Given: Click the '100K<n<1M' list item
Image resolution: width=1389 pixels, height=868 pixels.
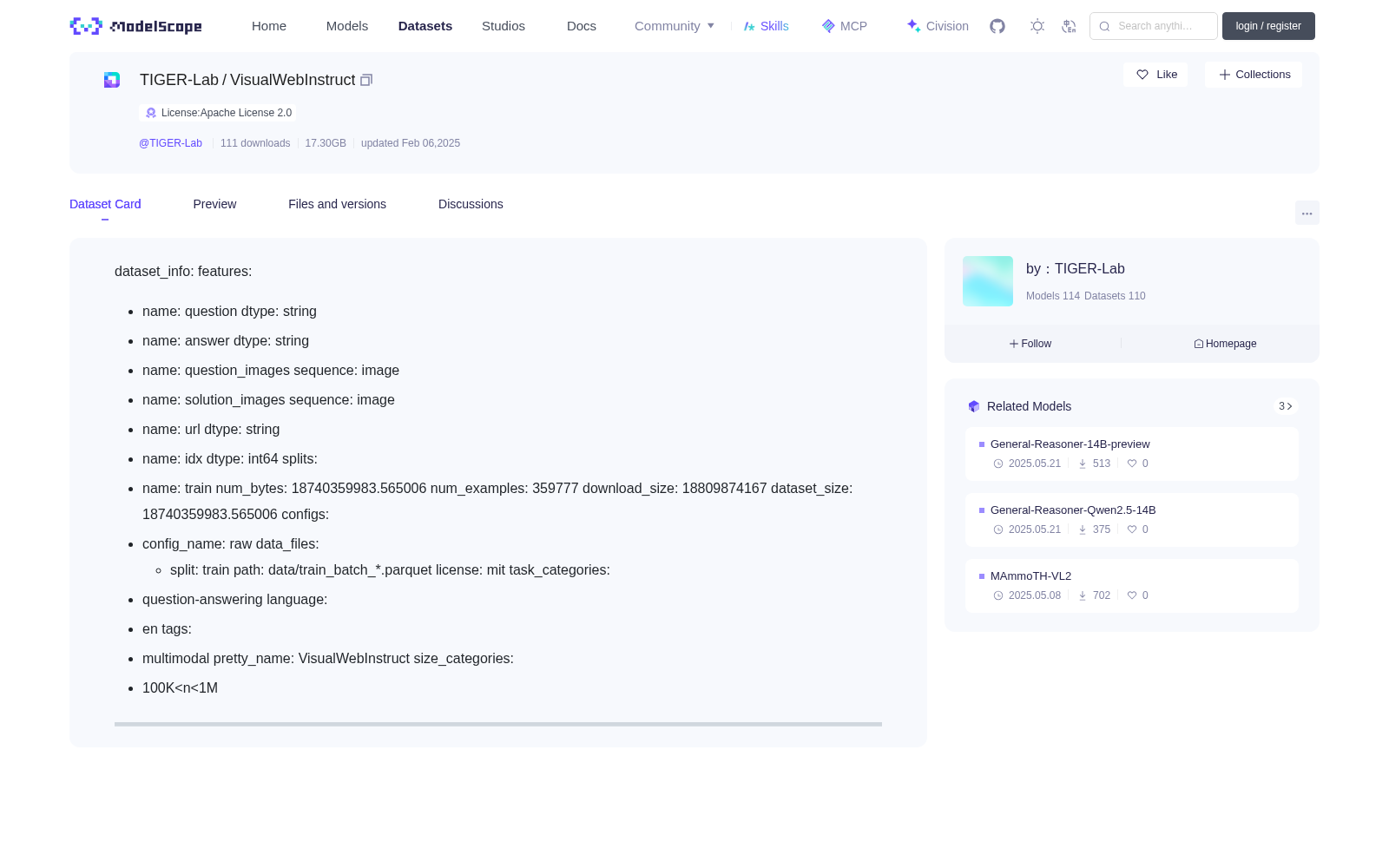Looking at the screenshot, I should pyautogui.click(x=180, y=688).
